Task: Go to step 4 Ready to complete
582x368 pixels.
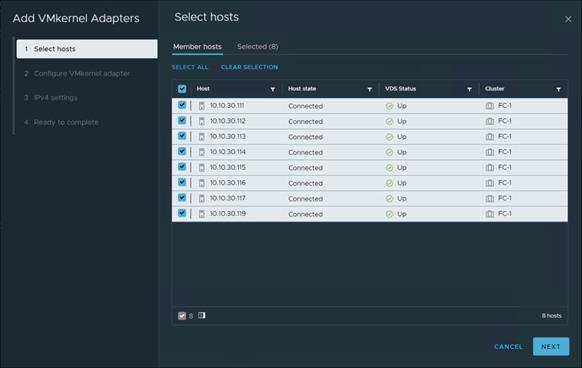Action: tap(61, 122)
